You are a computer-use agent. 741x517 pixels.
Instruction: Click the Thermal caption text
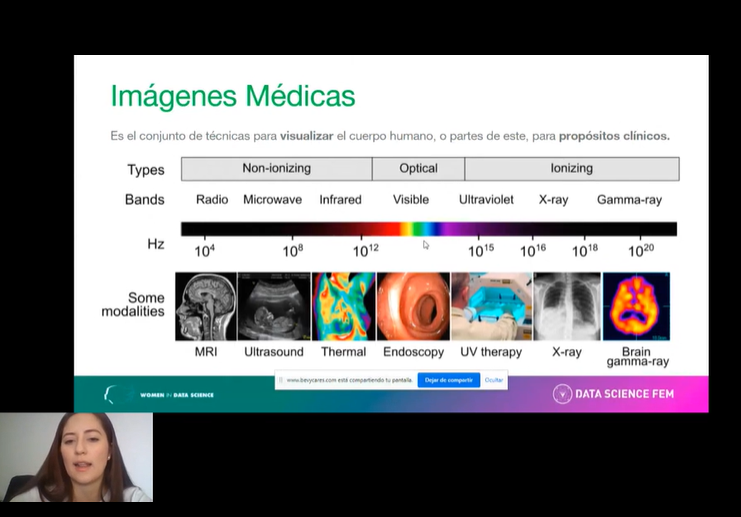pos(344,352)
